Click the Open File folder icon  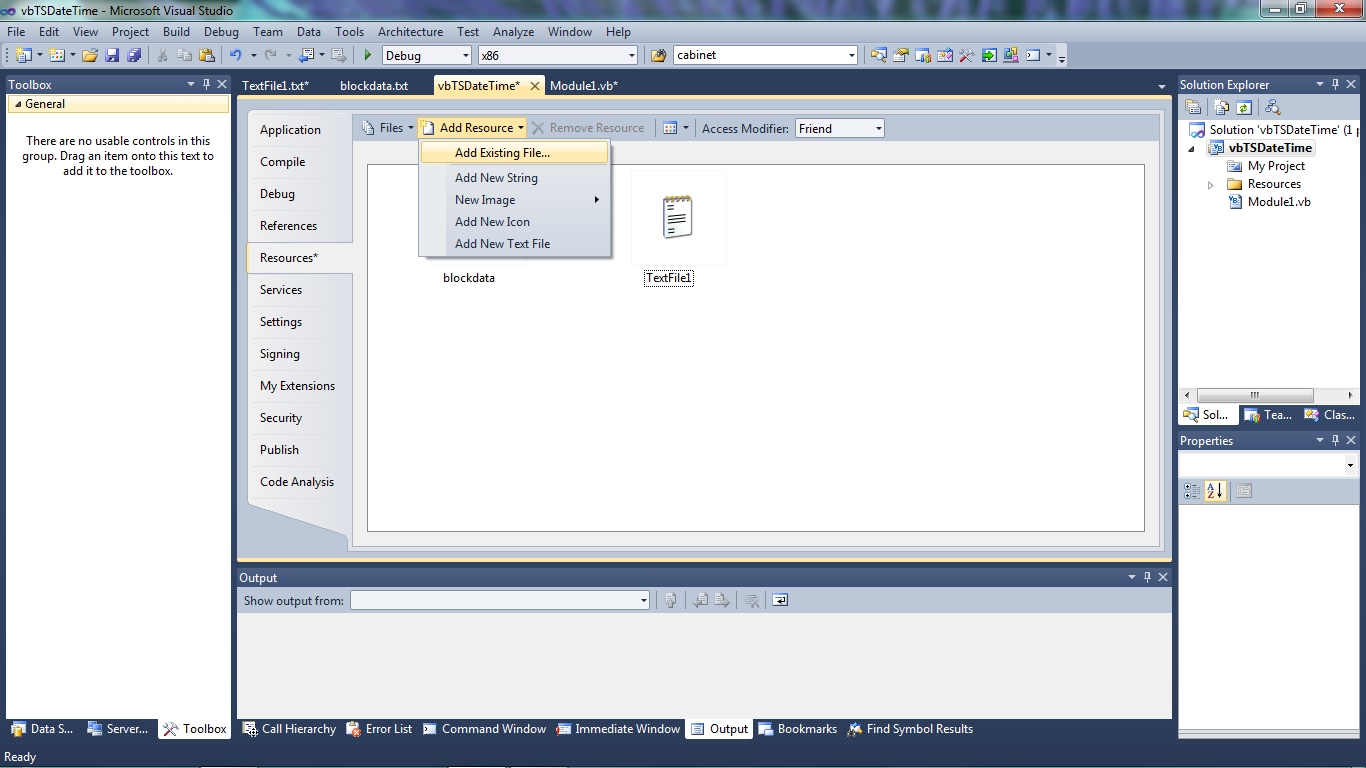click(x=90, y=56)
